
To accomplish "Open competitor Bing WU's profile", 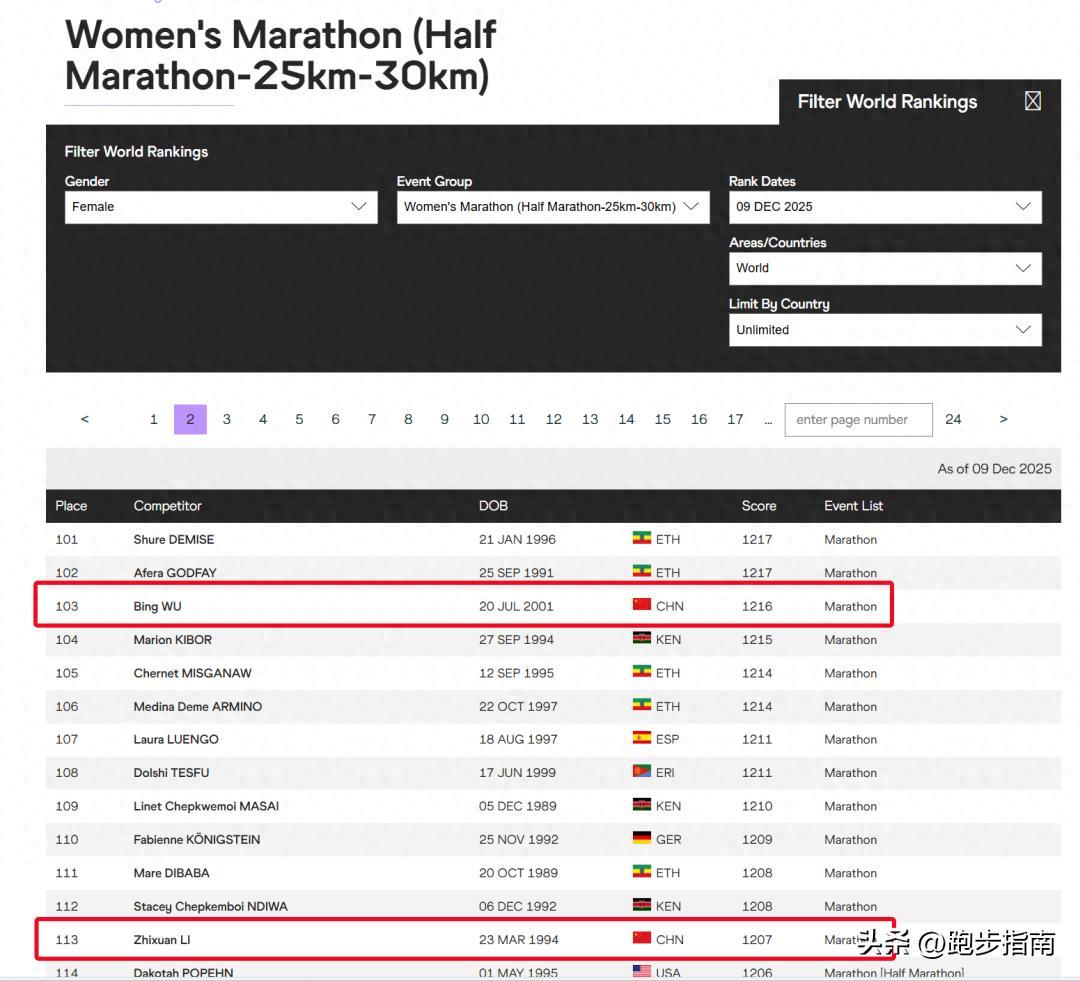I will [x=158, y=606].
